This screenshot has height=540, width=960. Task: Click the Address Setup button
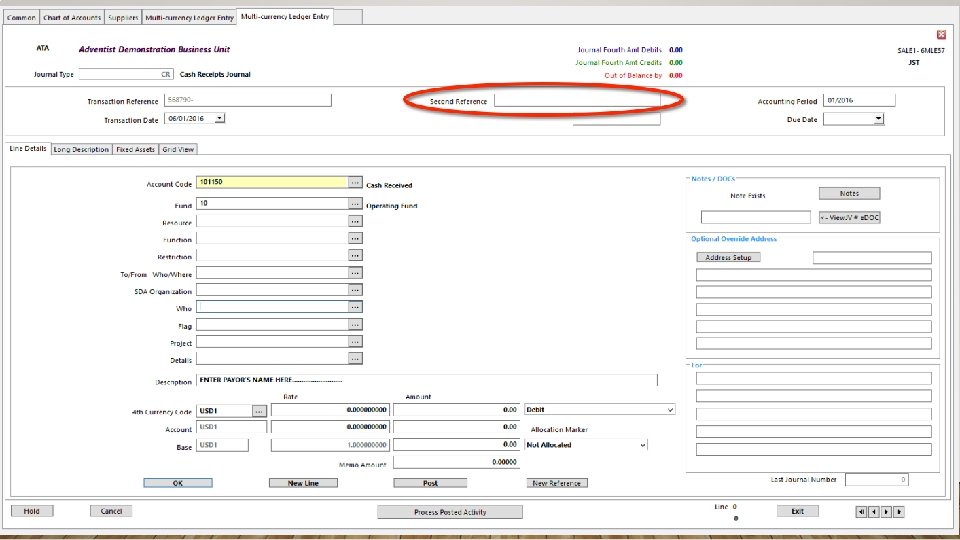coord(728,257)
